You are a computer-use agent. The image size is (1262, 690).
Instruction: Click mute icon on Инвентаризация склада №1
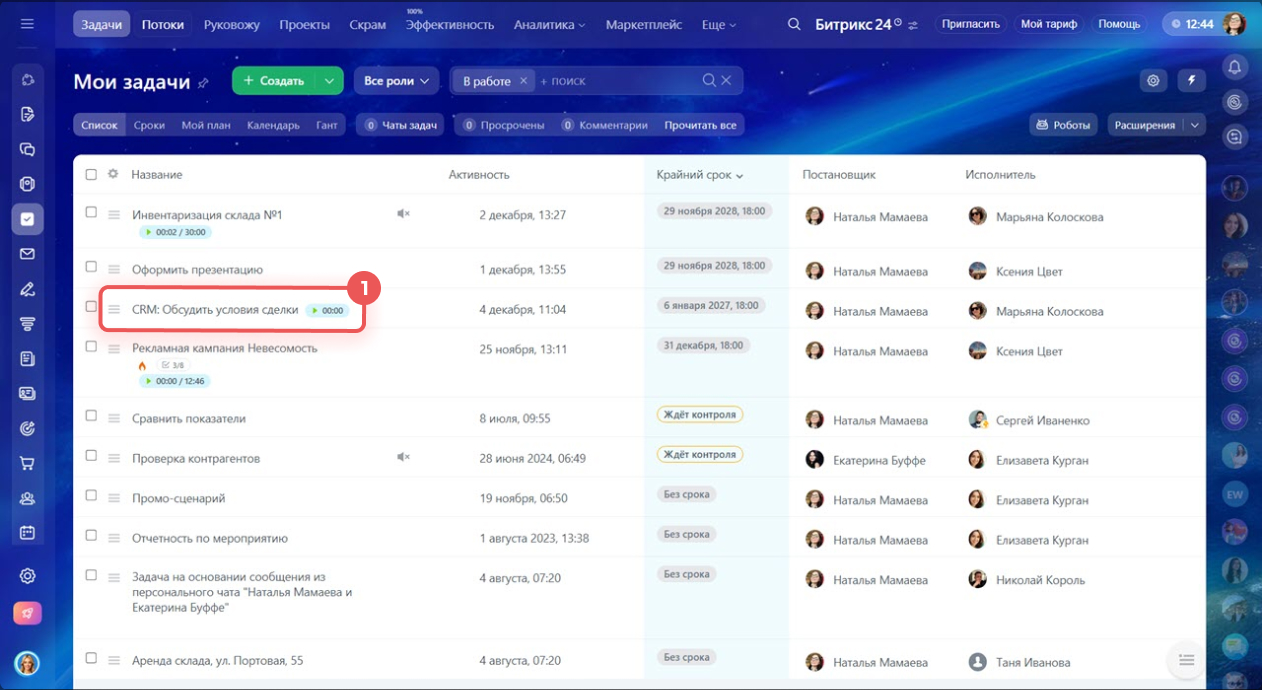[403, 214]
